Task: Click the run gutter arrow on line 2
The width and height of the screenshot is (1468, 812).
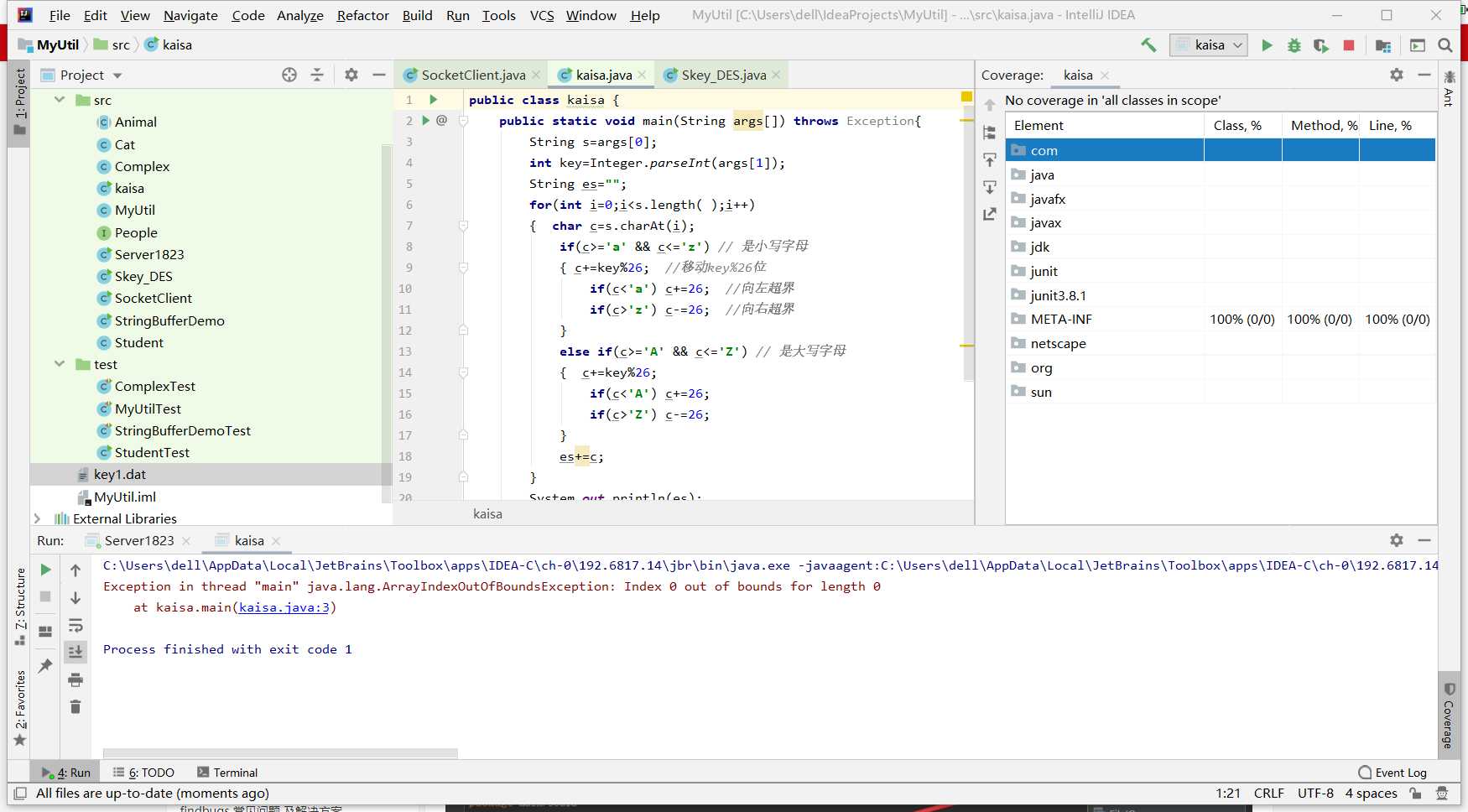Action: [425, 121]
